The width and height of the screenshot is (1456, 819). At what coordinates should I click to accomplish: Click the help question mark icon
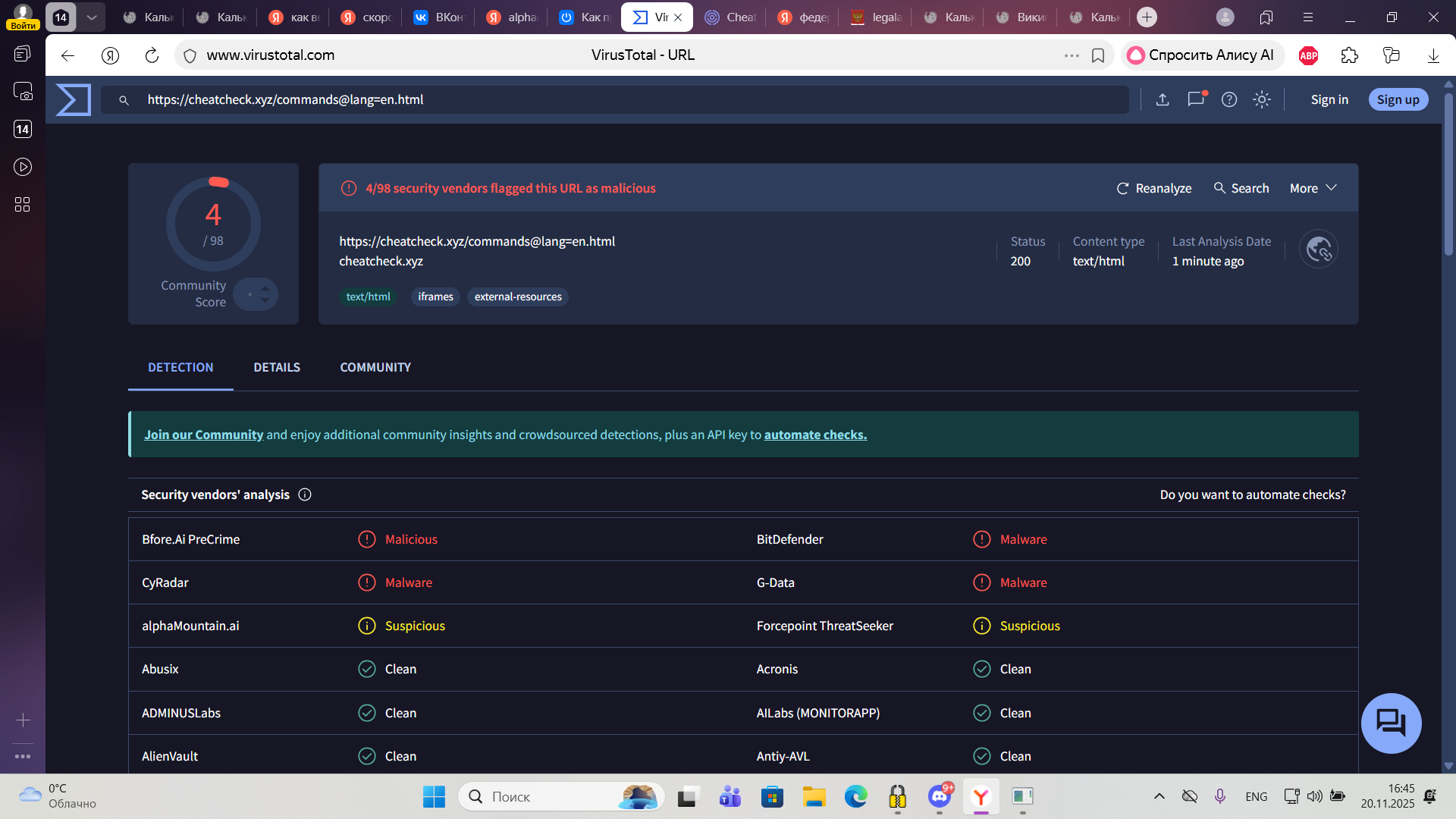tap(1229, 99)
